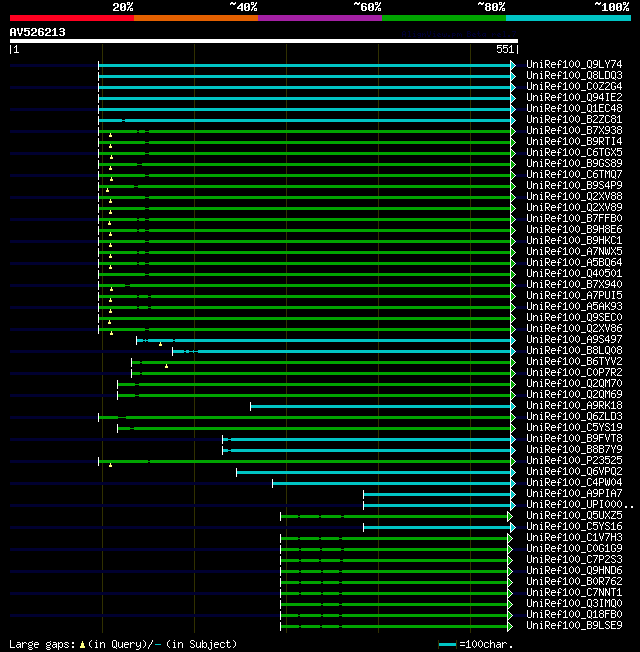This screenshot has height=652, width=640.
Task: Click UniRef100_B9LSE9 label
Action: [574, 626]
